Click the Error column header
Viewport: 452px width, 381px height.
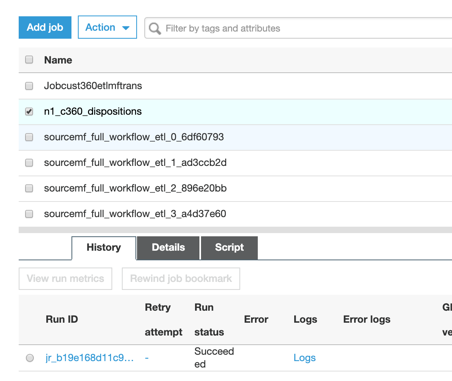click(x=256, y=319)
